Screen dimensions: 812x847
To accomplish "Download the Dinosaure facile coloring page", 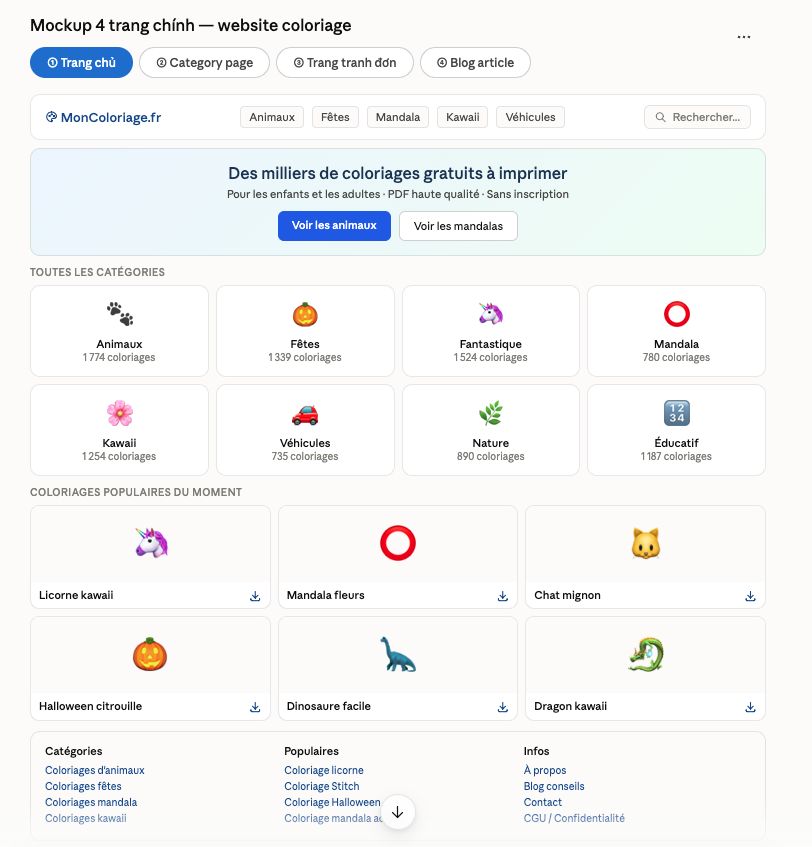I will (x=502, y=707).
